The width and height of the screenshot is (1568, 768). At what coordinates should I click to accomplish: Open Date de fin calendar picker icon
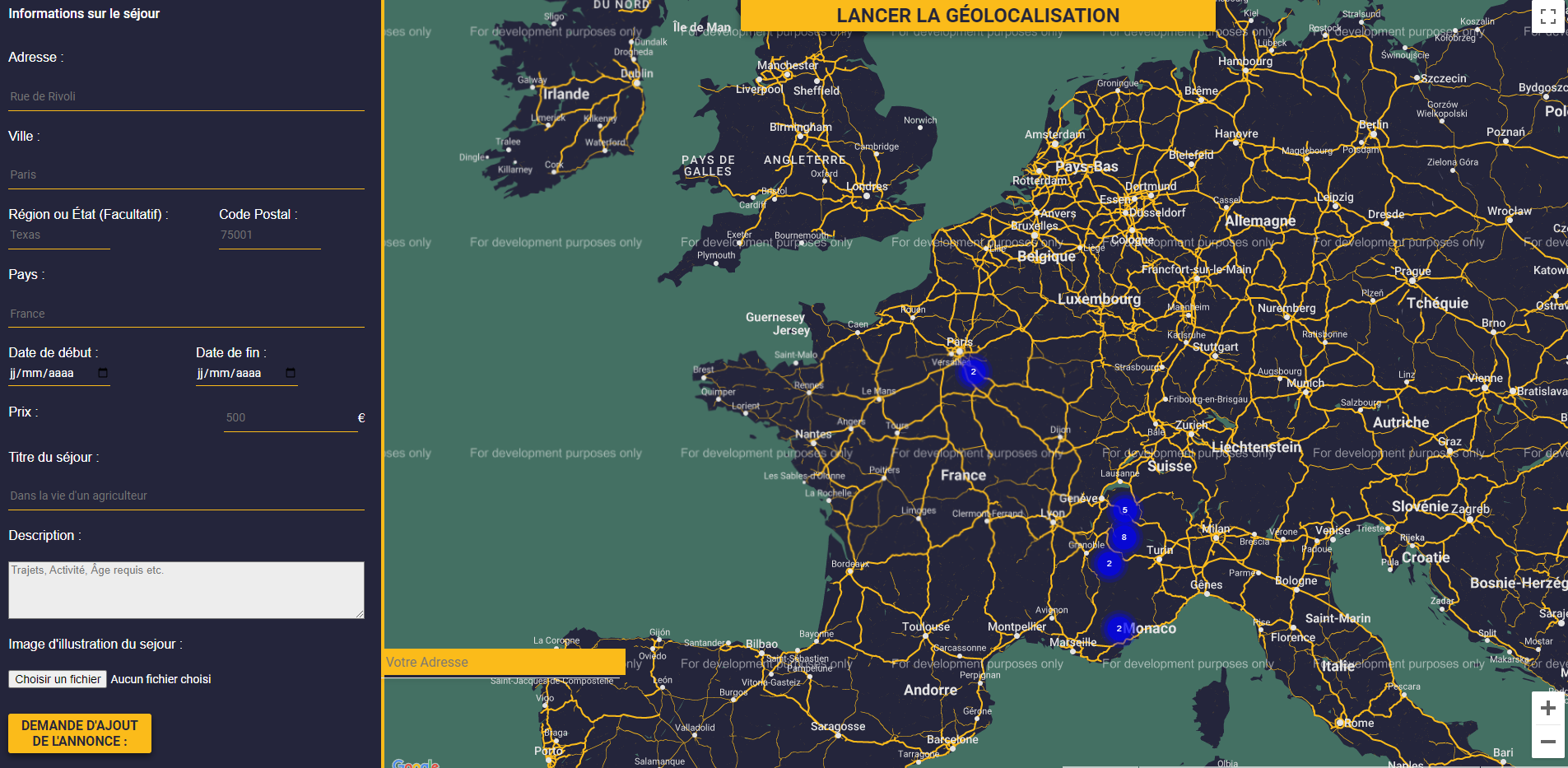(x=291, y=373)
